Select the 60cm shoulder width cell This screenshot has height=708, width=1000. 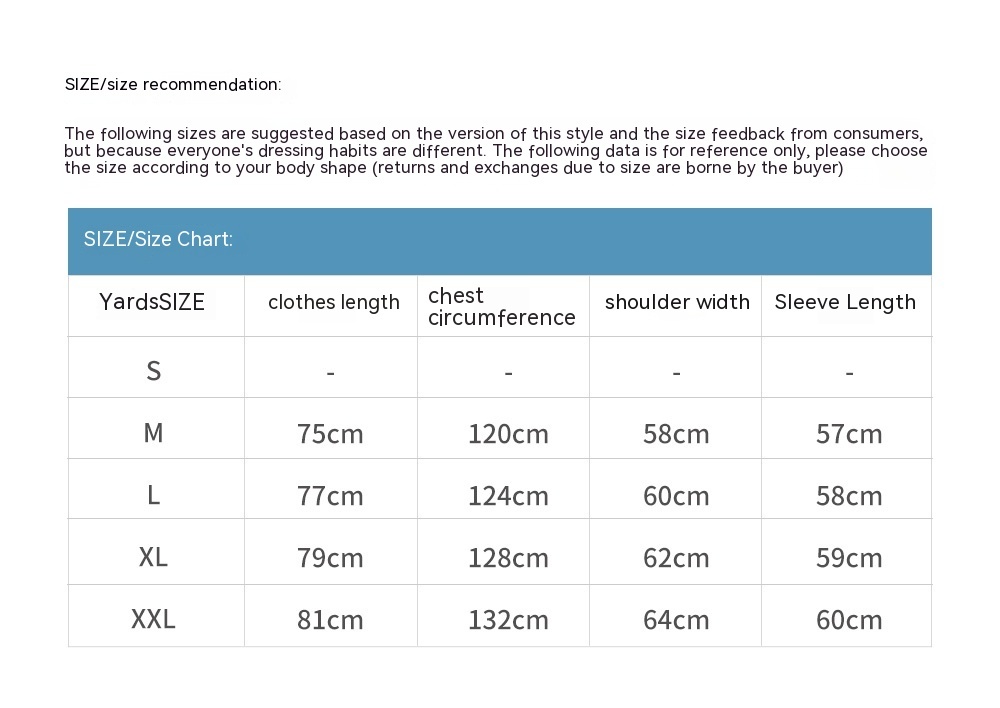(x=676, y=496)
